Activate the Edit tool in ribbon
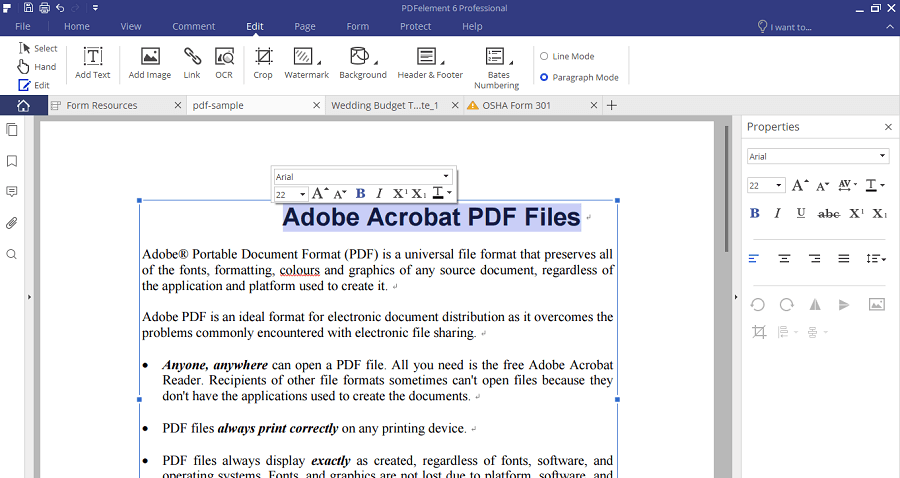 (34, 85)
